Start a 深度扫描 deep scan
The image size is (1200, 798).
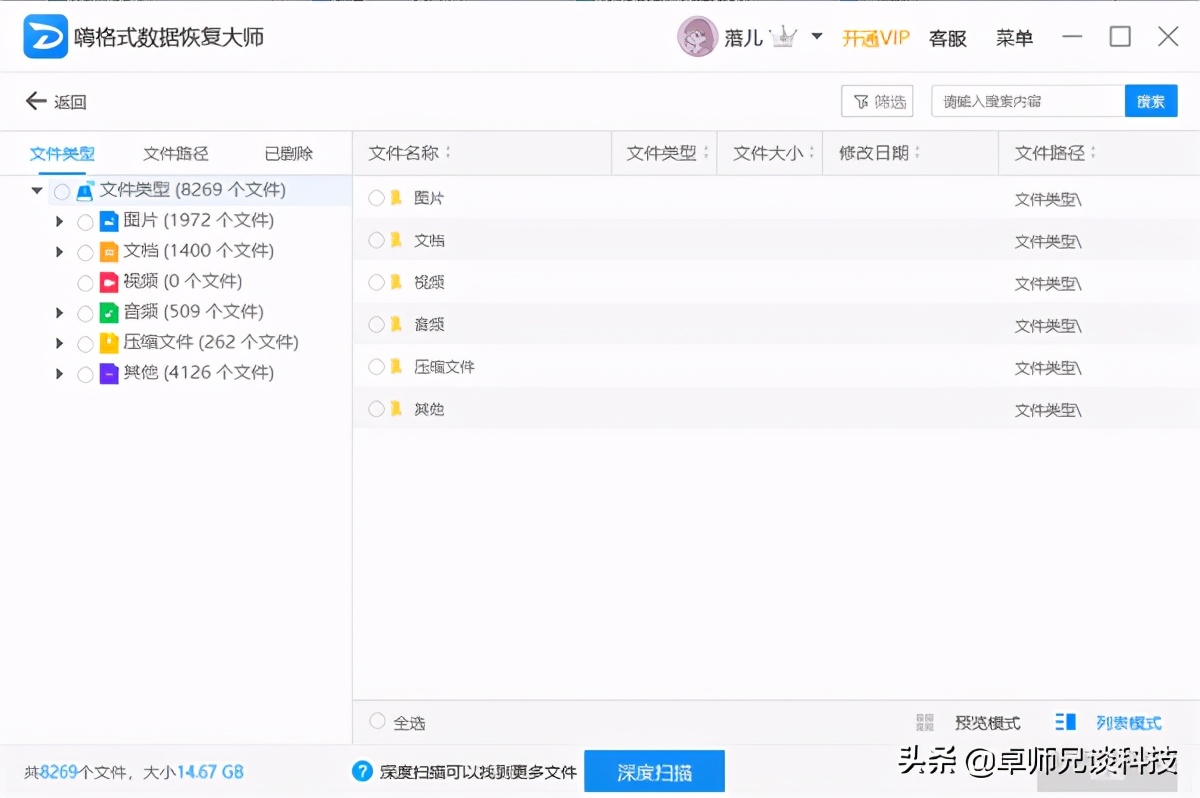[x=654, y=771]
